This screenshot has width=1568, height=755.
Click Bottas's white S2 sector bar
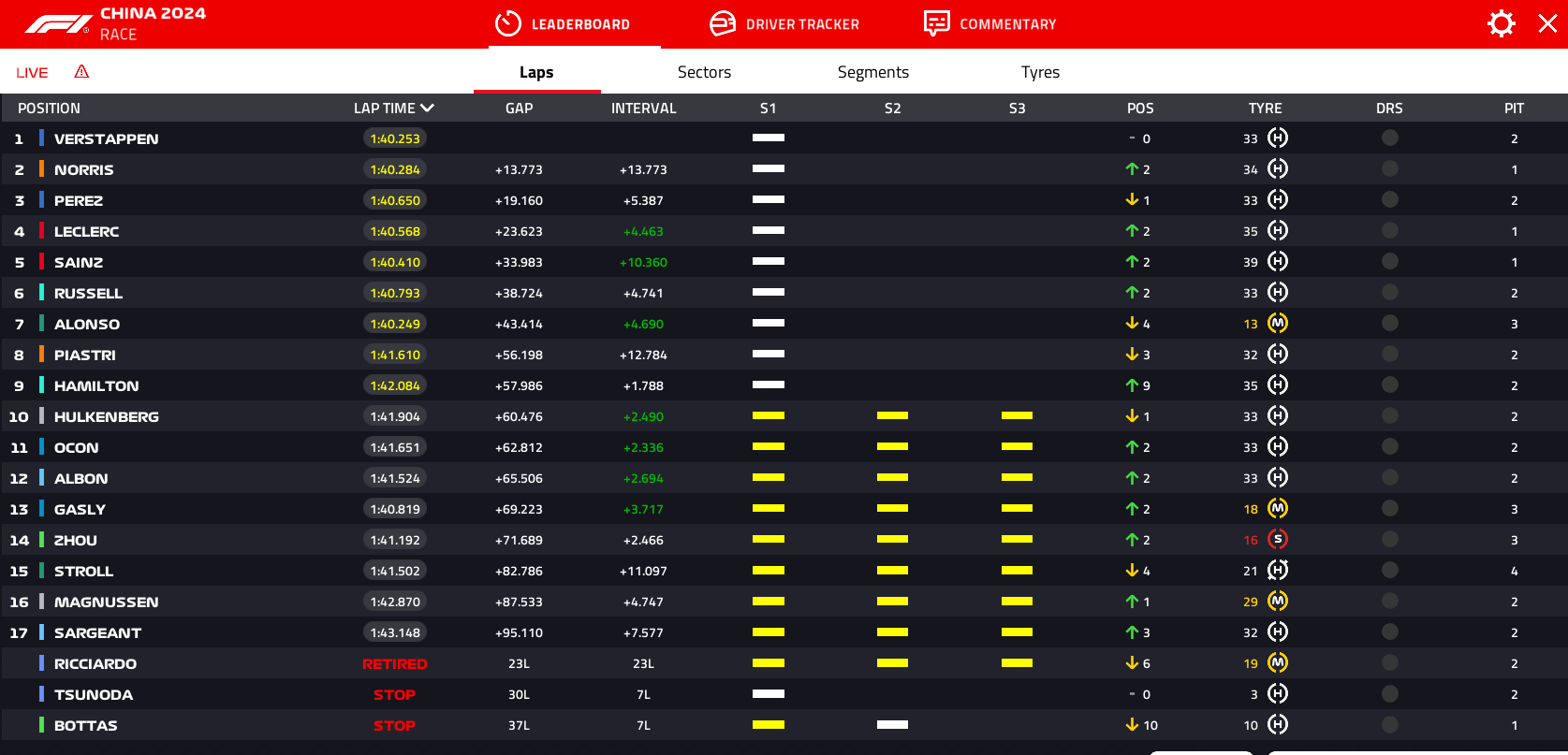pos(893,724)
